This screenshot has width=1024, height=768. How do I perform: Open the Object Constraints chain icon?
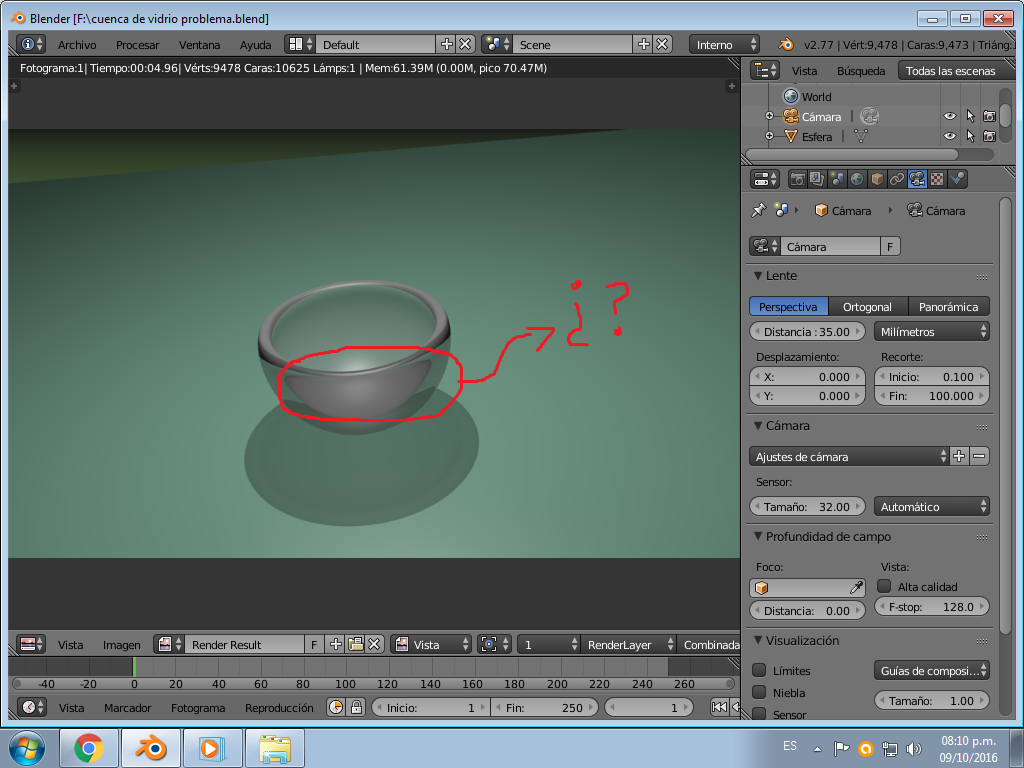click(x=897, y=179)
